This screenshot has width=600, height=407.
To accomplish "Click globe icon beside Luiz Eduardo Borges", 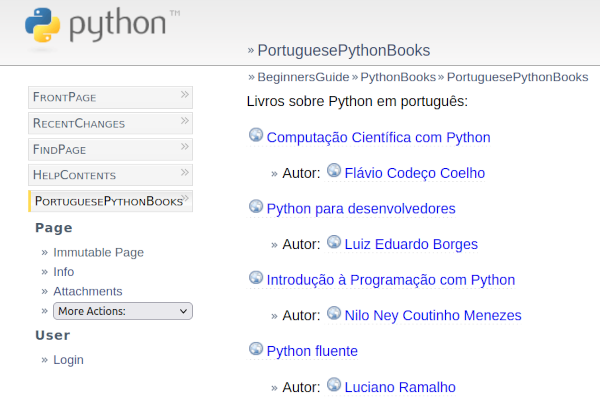I will tap(334, 241).
